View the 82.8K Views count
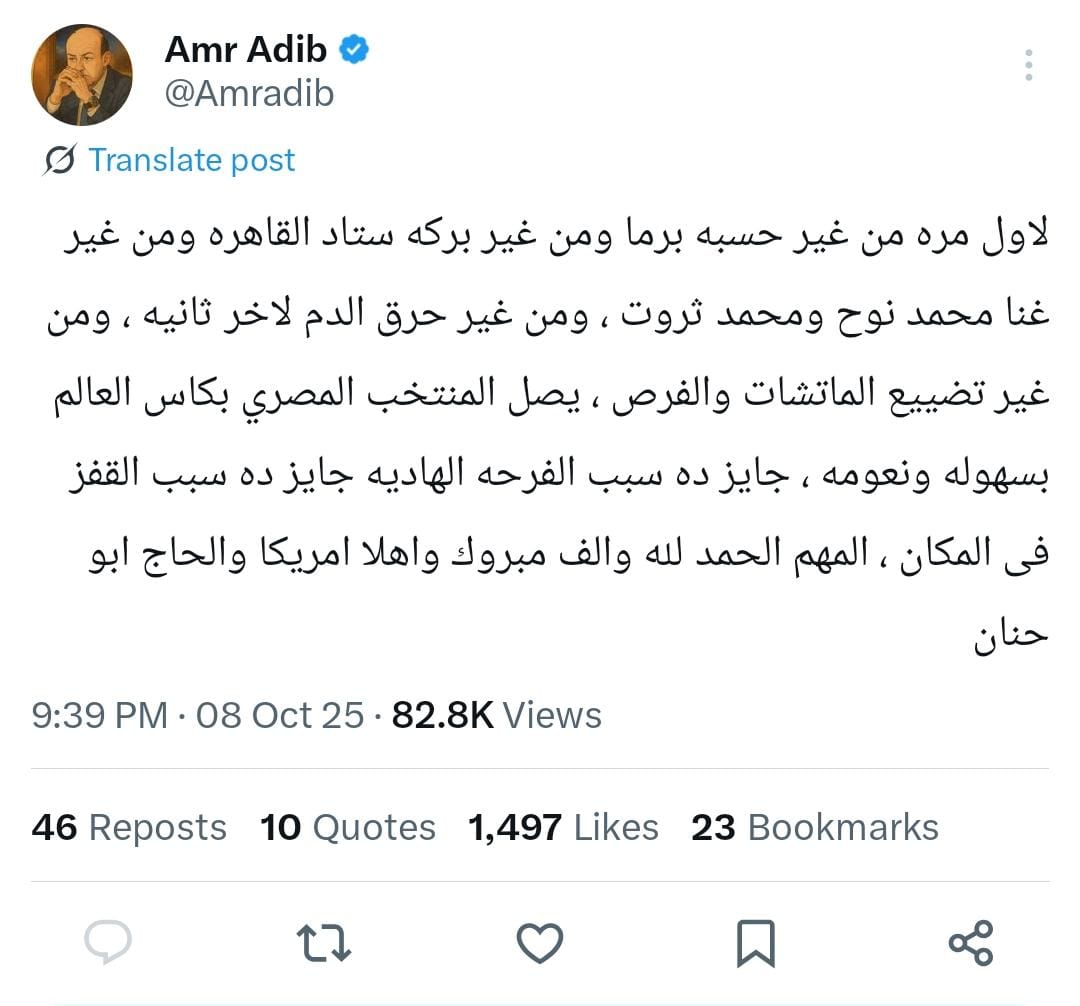Image resolution: width=1080 pixels, height=1006 pixels. coord(497,715)
